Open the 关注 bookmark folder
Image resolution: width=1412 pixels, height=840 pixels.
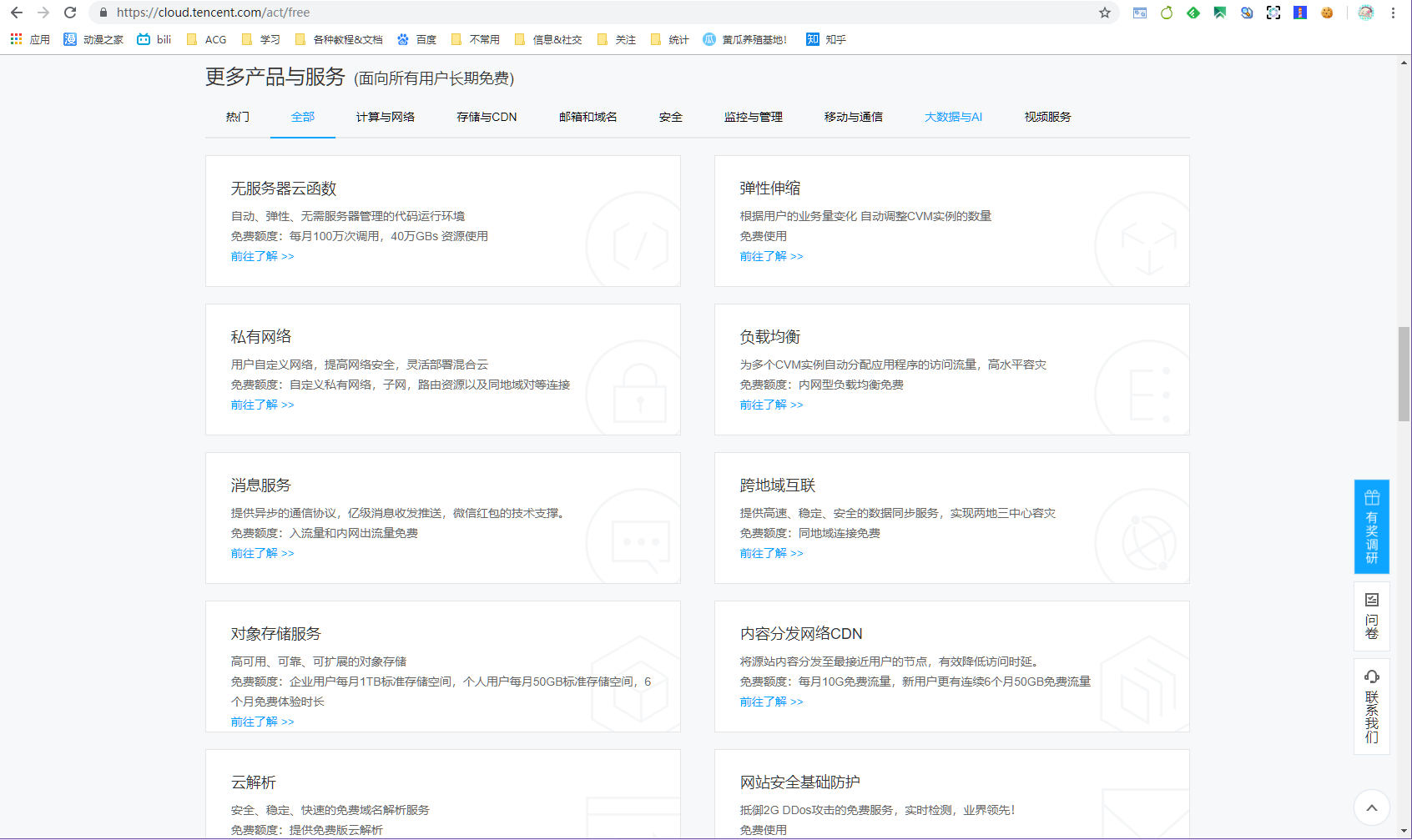point(617,39)
